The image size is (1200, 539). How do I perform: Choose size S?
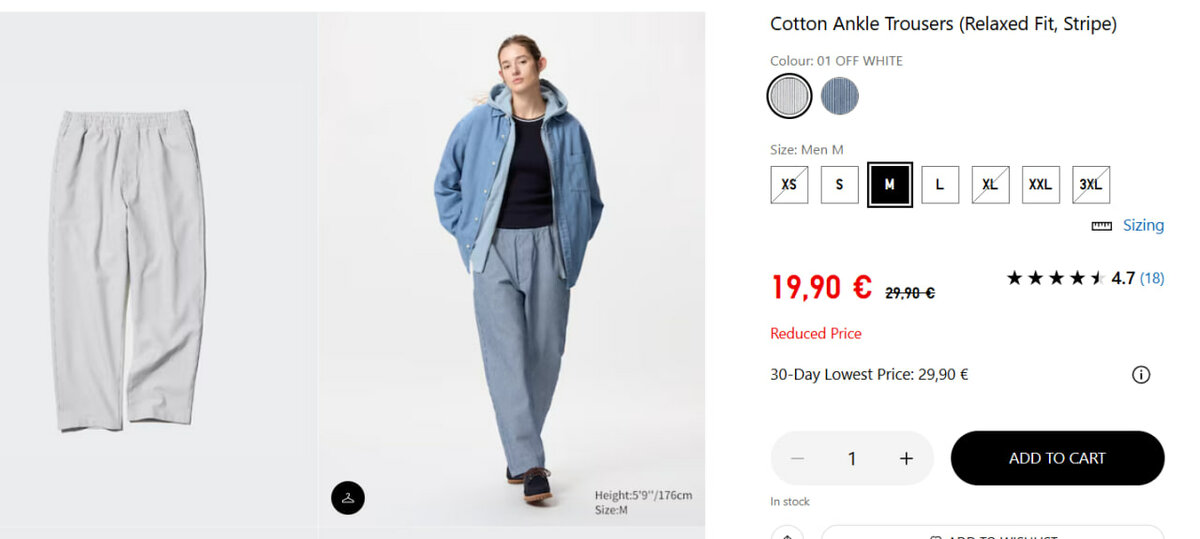coord(840,185)
